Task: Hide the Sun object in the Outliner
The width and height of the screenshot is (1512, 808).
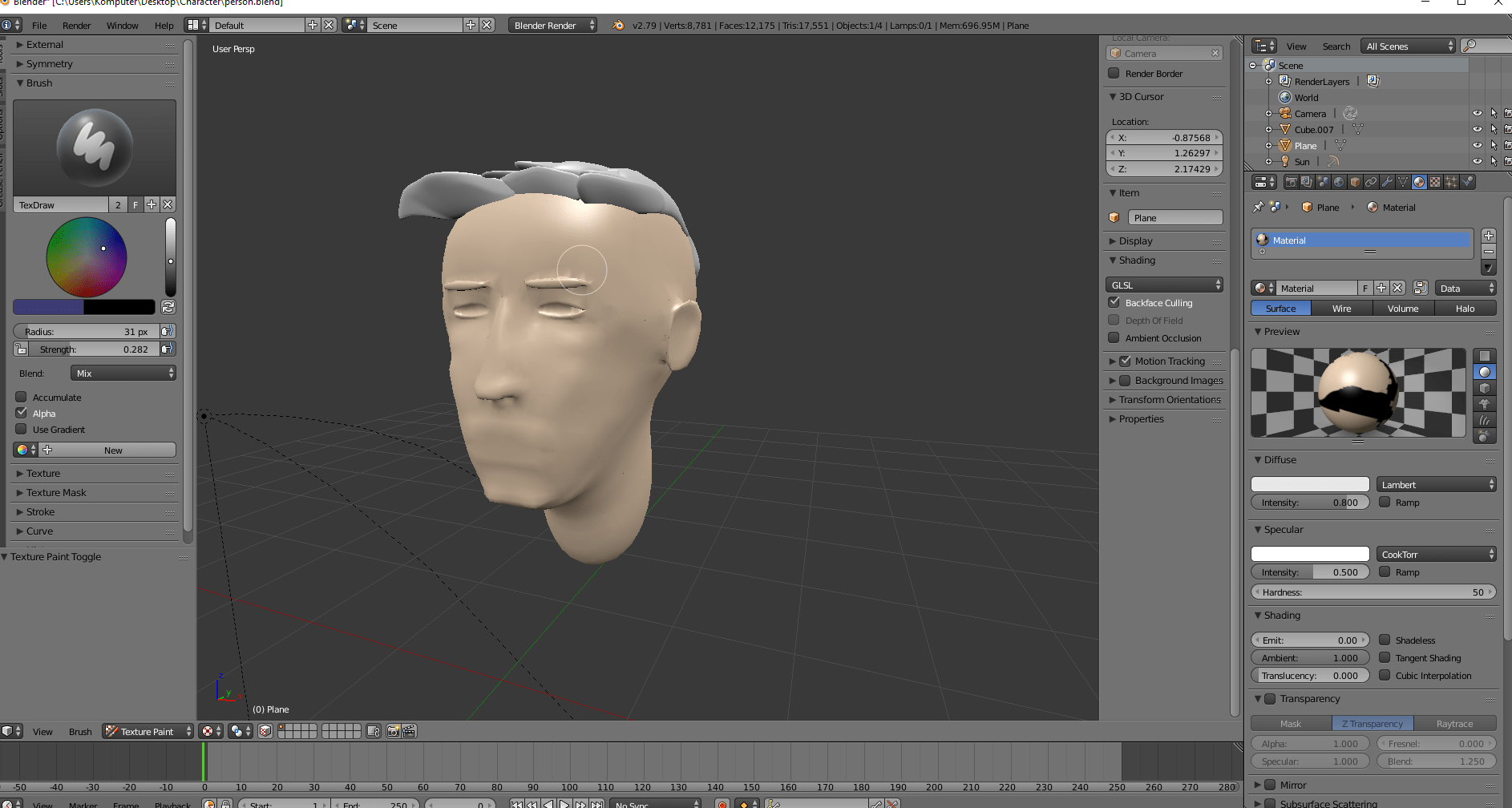Action: coord(1478,161)
